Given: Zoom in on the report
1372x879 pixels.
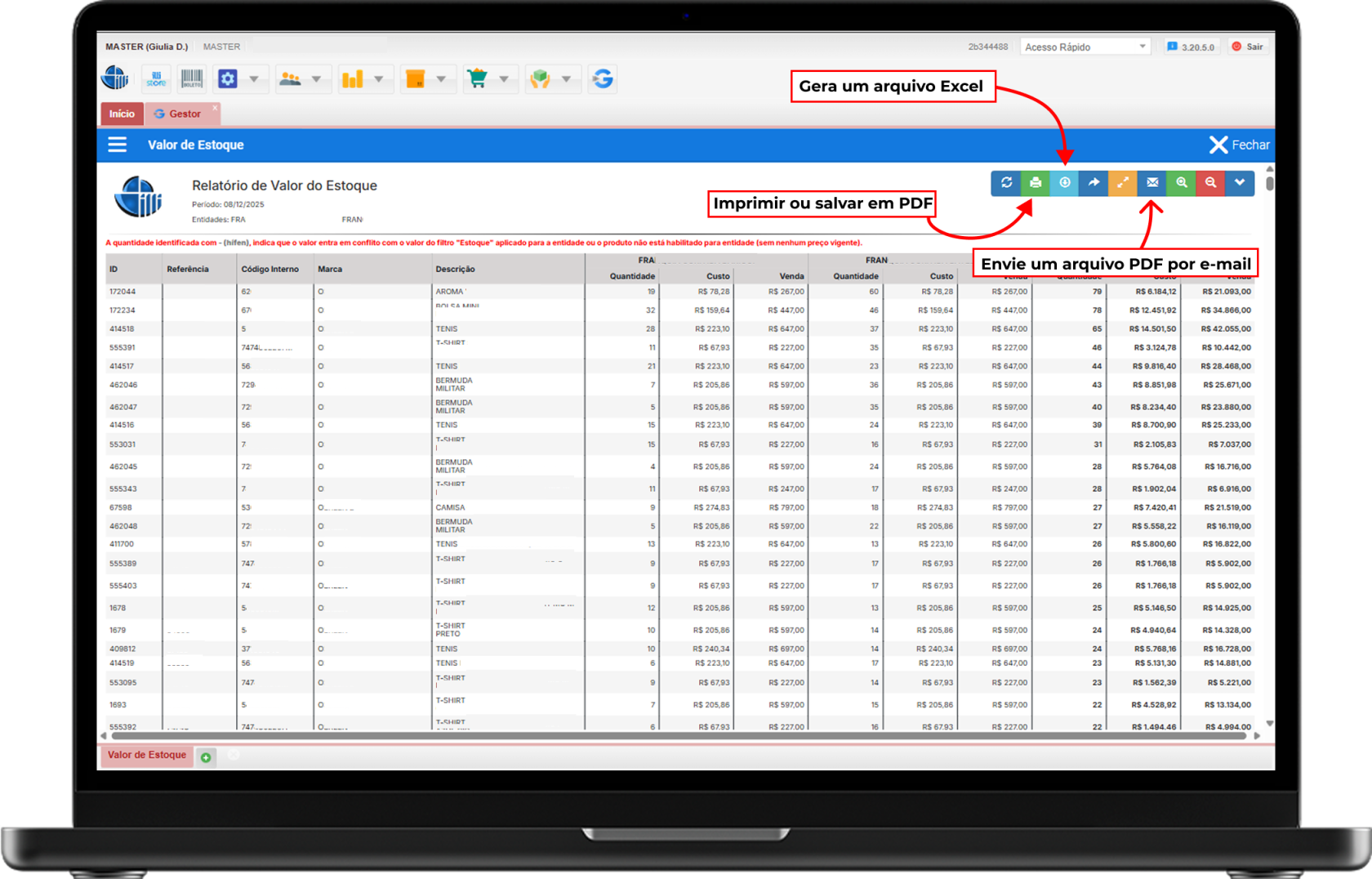Looking at the screenshot, I should (1182, 183).
